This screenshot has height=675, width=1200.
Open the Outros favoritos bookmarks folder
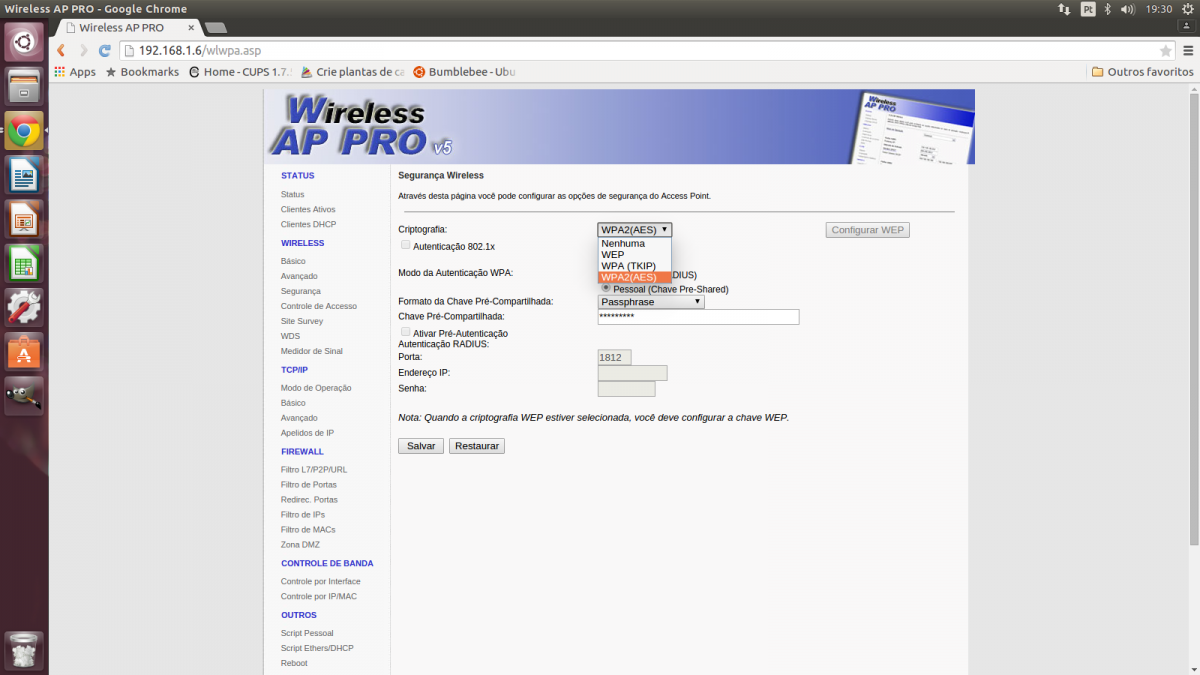coord(1143,72)
